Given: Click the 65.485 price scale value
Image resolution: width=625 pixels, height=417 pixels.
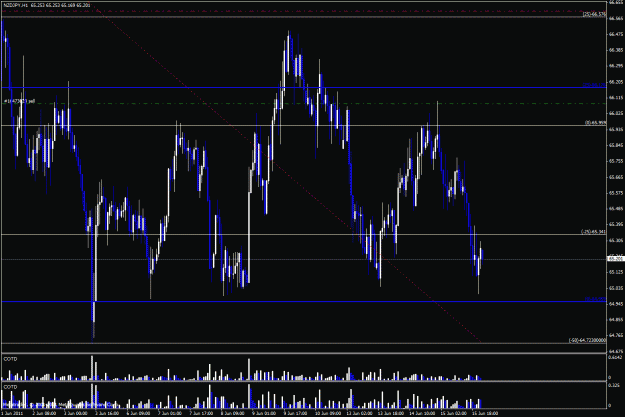Looking at the screenshot, I should 615,208.
